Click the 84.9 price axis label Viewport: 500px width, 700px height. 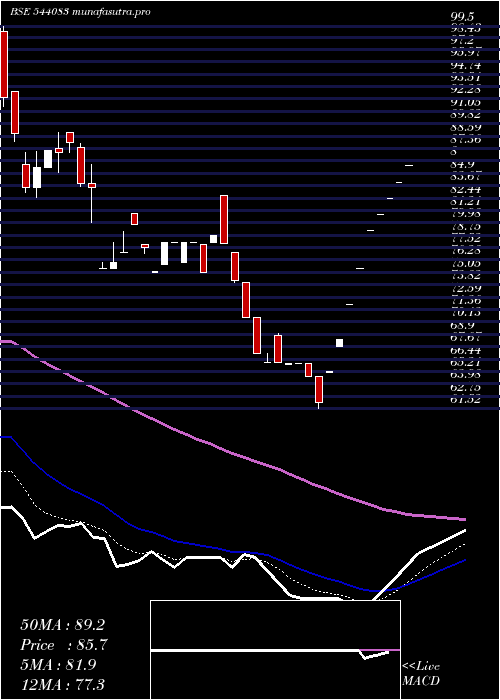462,165
